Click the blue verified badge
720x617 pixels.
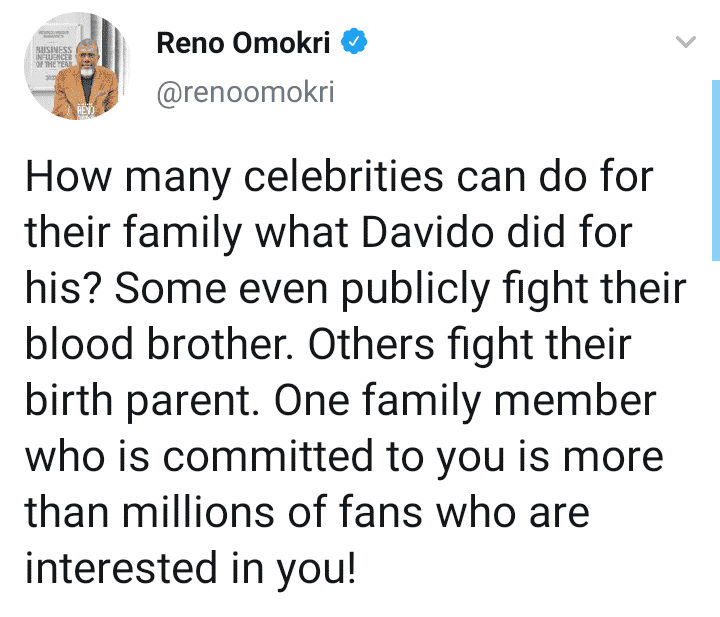[356, 42]
